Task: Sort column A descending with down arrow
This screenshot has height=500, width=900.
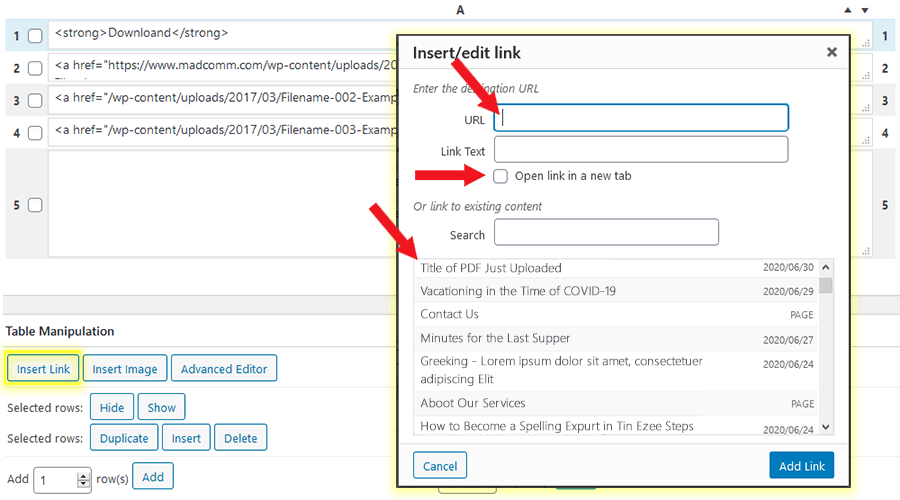Action: 864,10
